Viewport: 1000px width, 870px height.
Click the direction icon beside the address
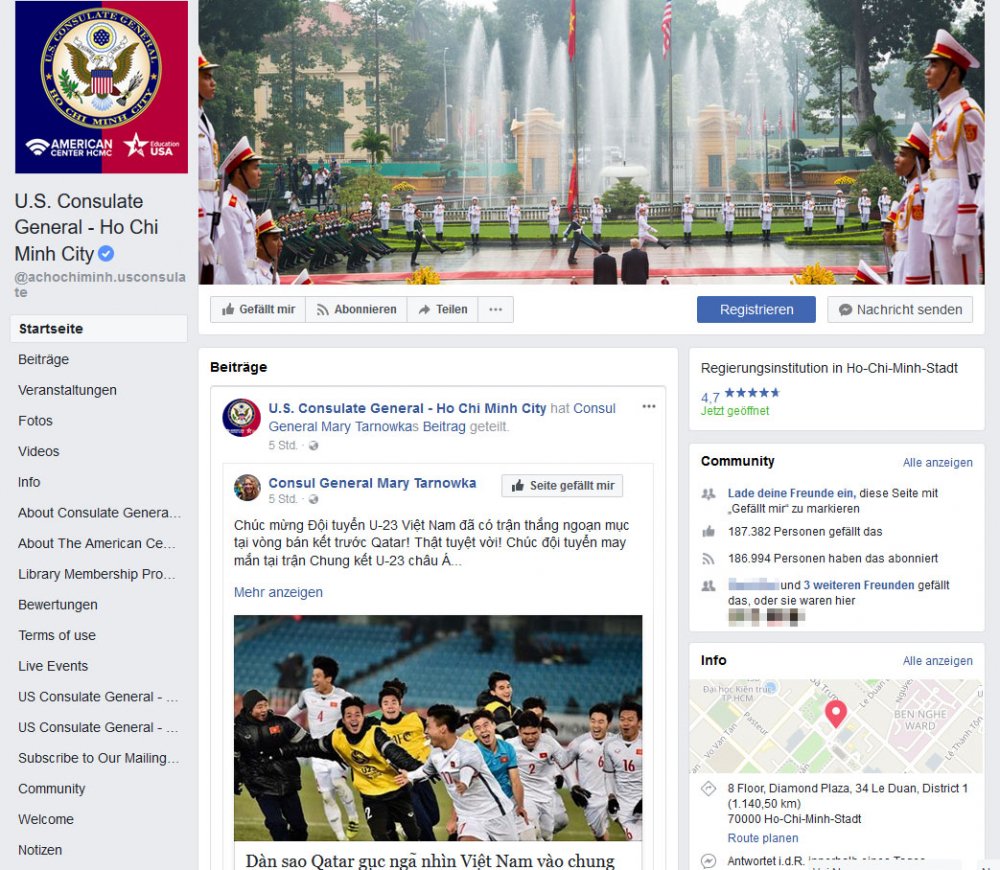[708, 789]
